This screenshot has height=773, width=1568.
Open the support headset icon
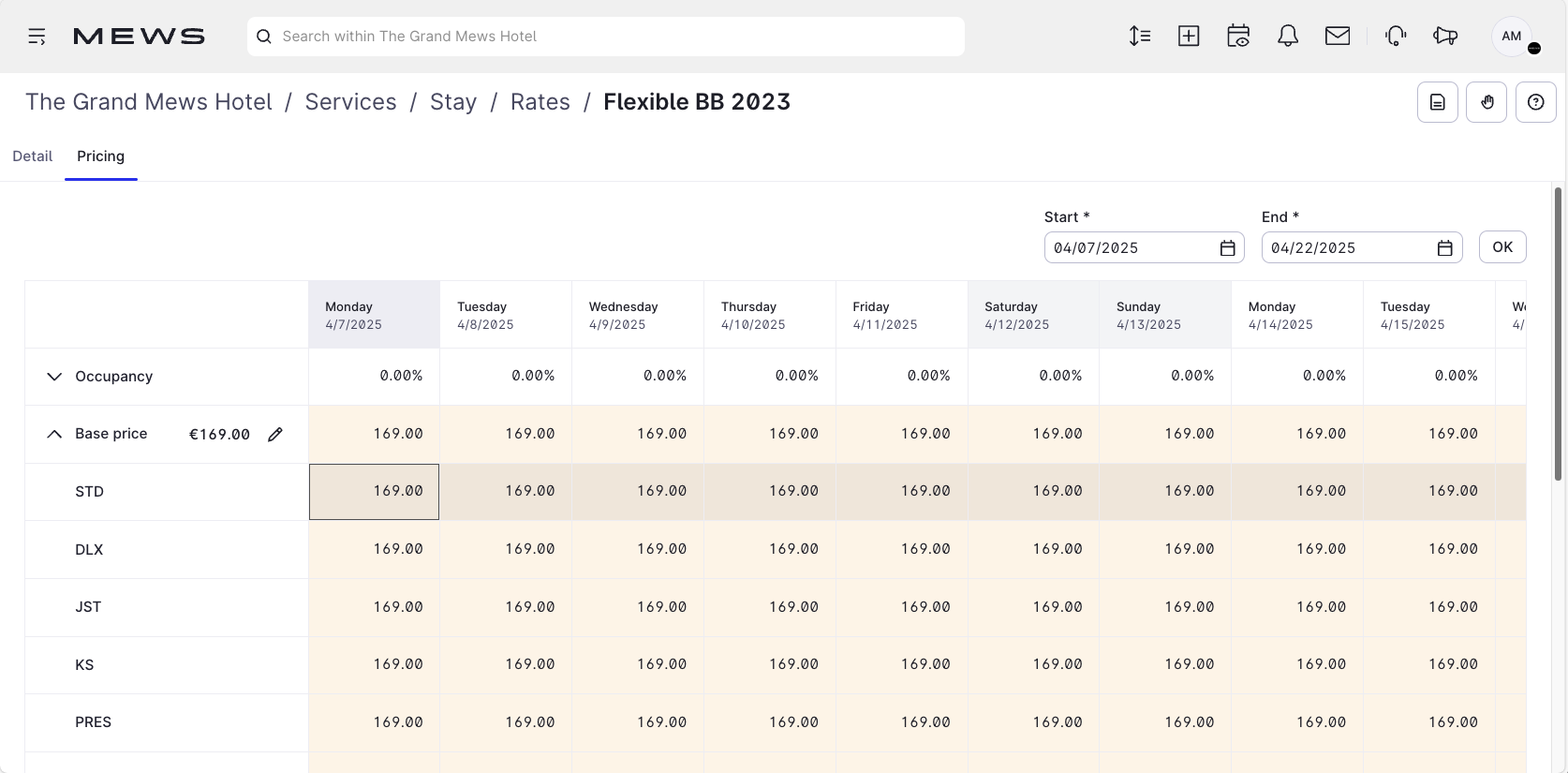(1396, 37)
